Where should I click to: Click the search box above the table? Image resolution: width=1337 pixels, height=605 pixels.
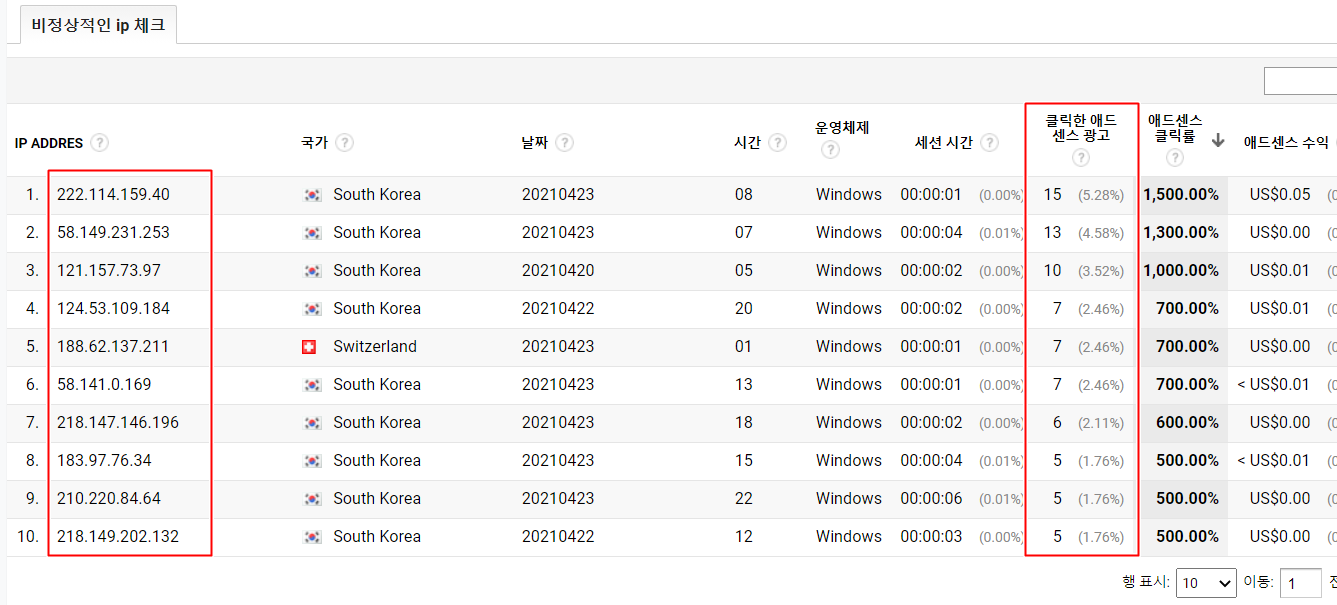pos(1305,80)
